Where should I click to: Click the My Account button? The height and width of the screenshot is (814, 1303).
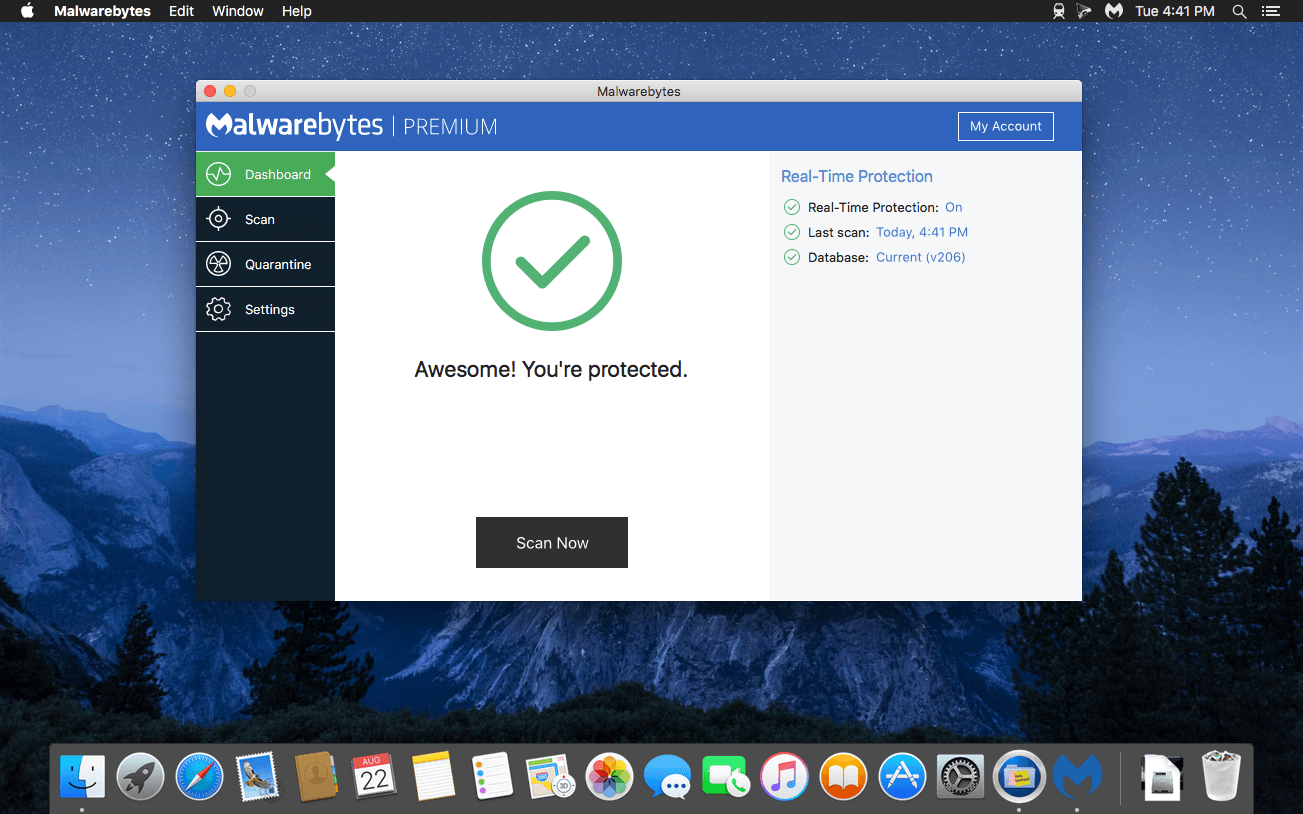coord(1005,126)
